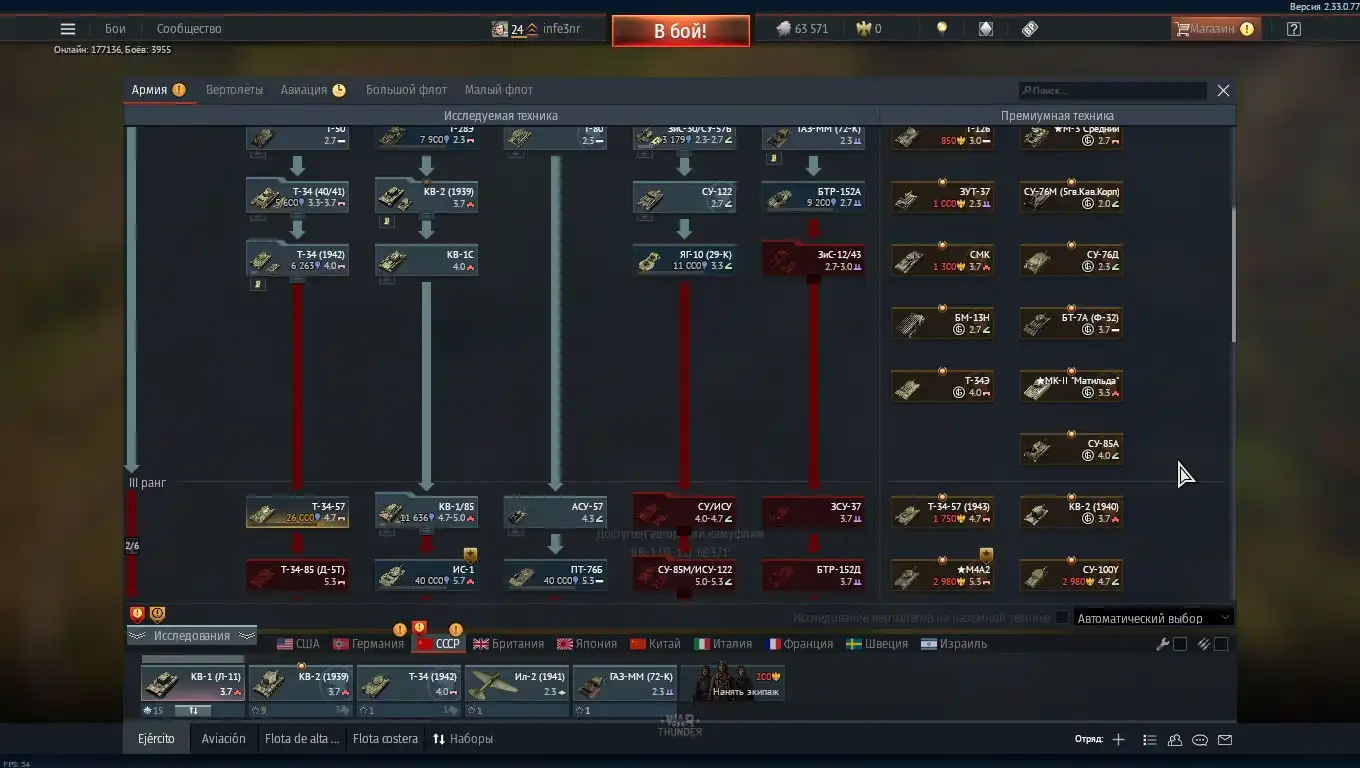Select Ил-2 (1941) crew slot
The image size is (1360, 768).
pos(516,684)
